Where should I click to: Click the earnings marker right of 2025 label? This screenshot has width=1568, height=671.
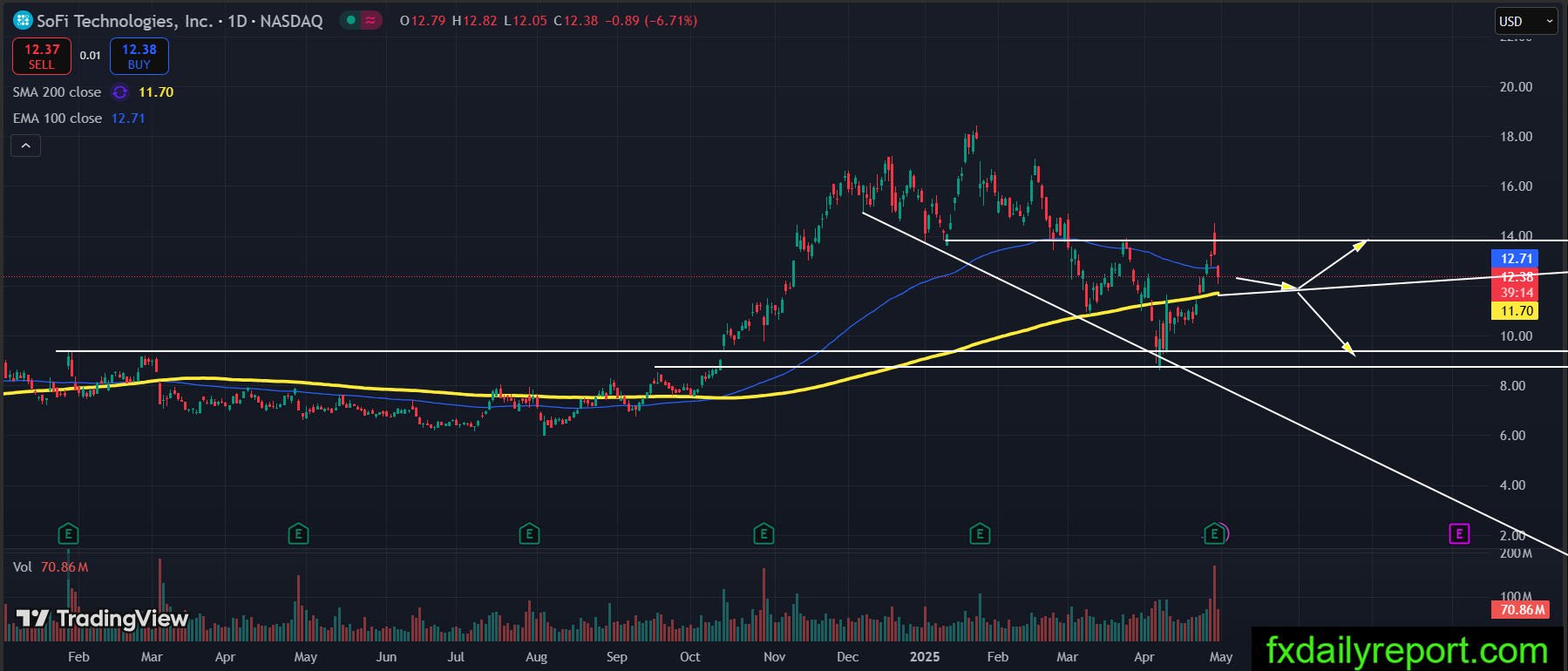(x=980, y=533)
